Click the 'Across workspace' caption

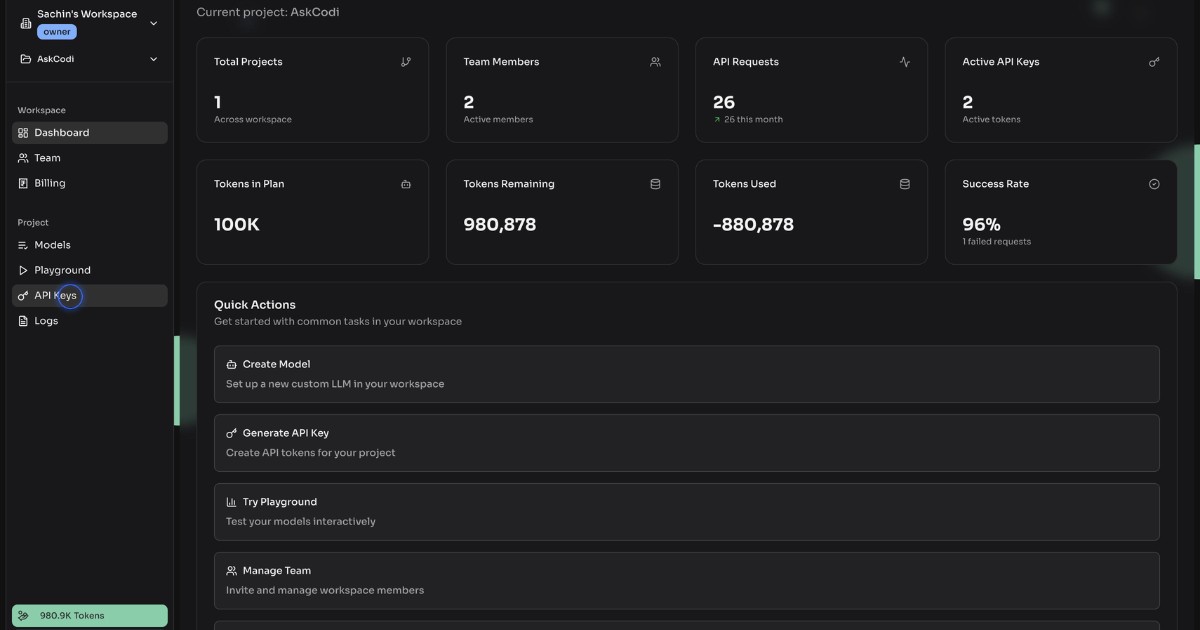(x=253, y=120)
